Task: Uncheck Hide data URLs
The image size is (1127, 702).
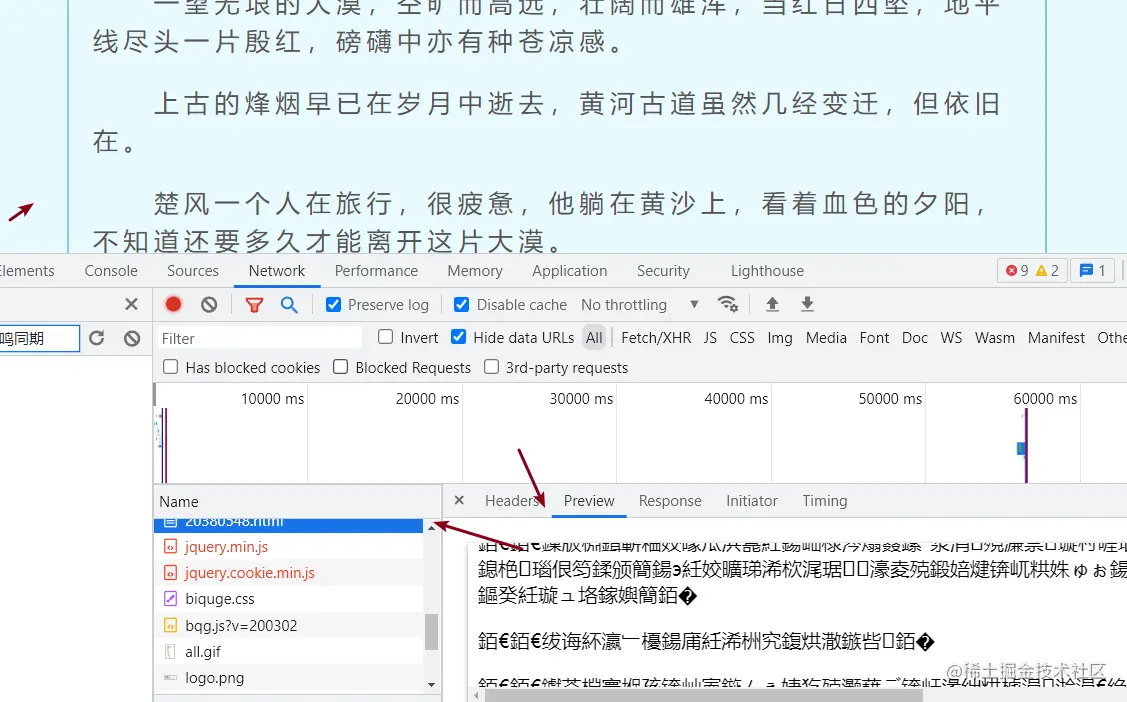Action: coord(459,336)
